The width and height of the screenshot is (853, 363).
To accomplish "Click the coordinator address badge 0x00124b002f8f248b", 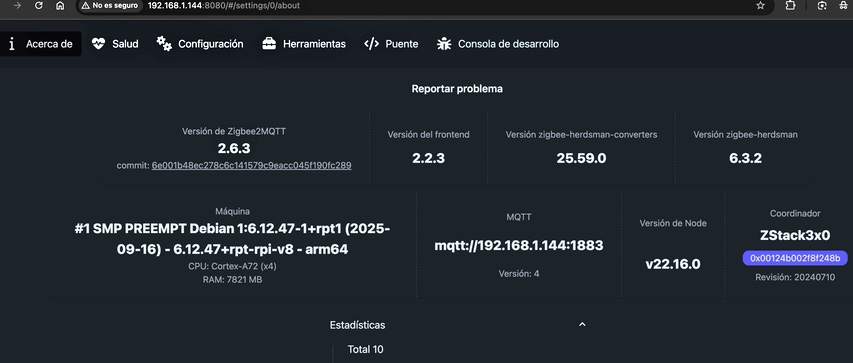I will pos(795,258).
